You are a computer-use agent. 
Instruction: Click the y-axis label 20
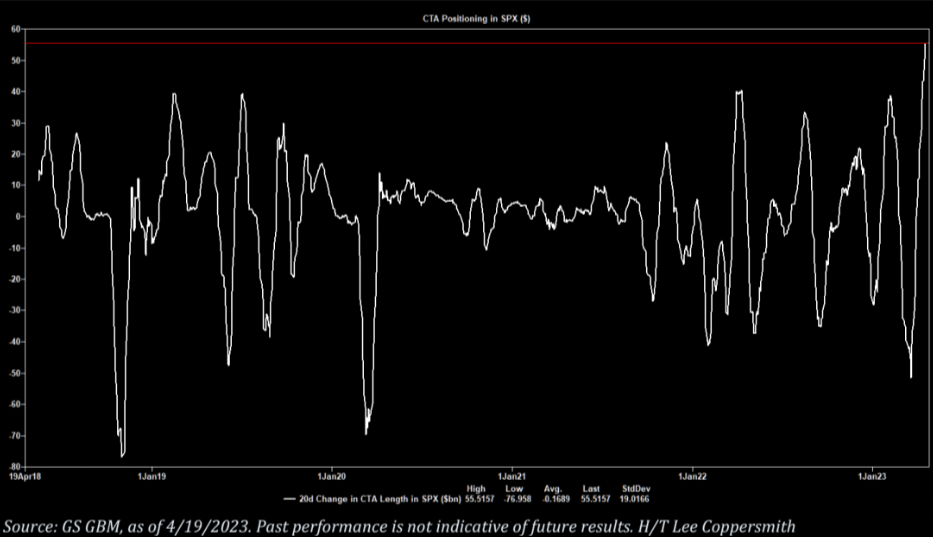[15, 154]
